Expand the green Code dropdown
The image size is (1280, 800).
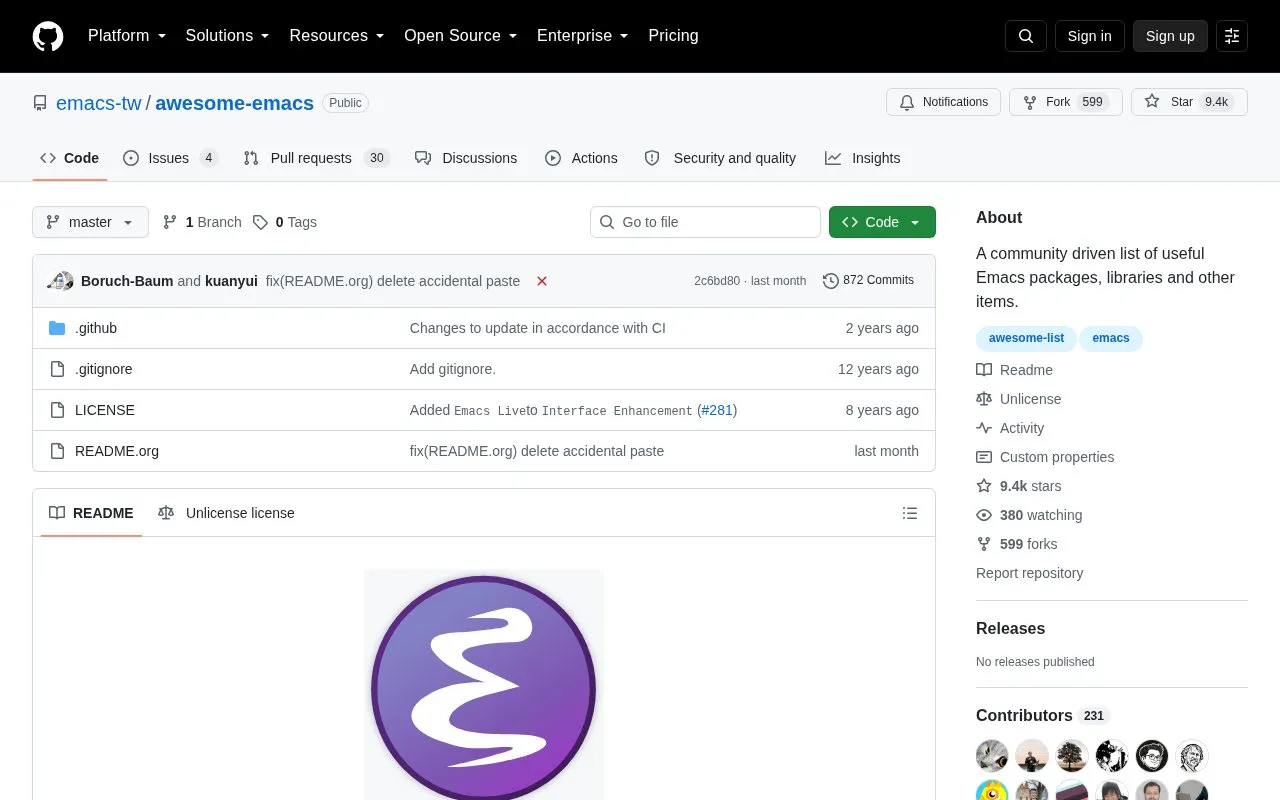point(882,222)
